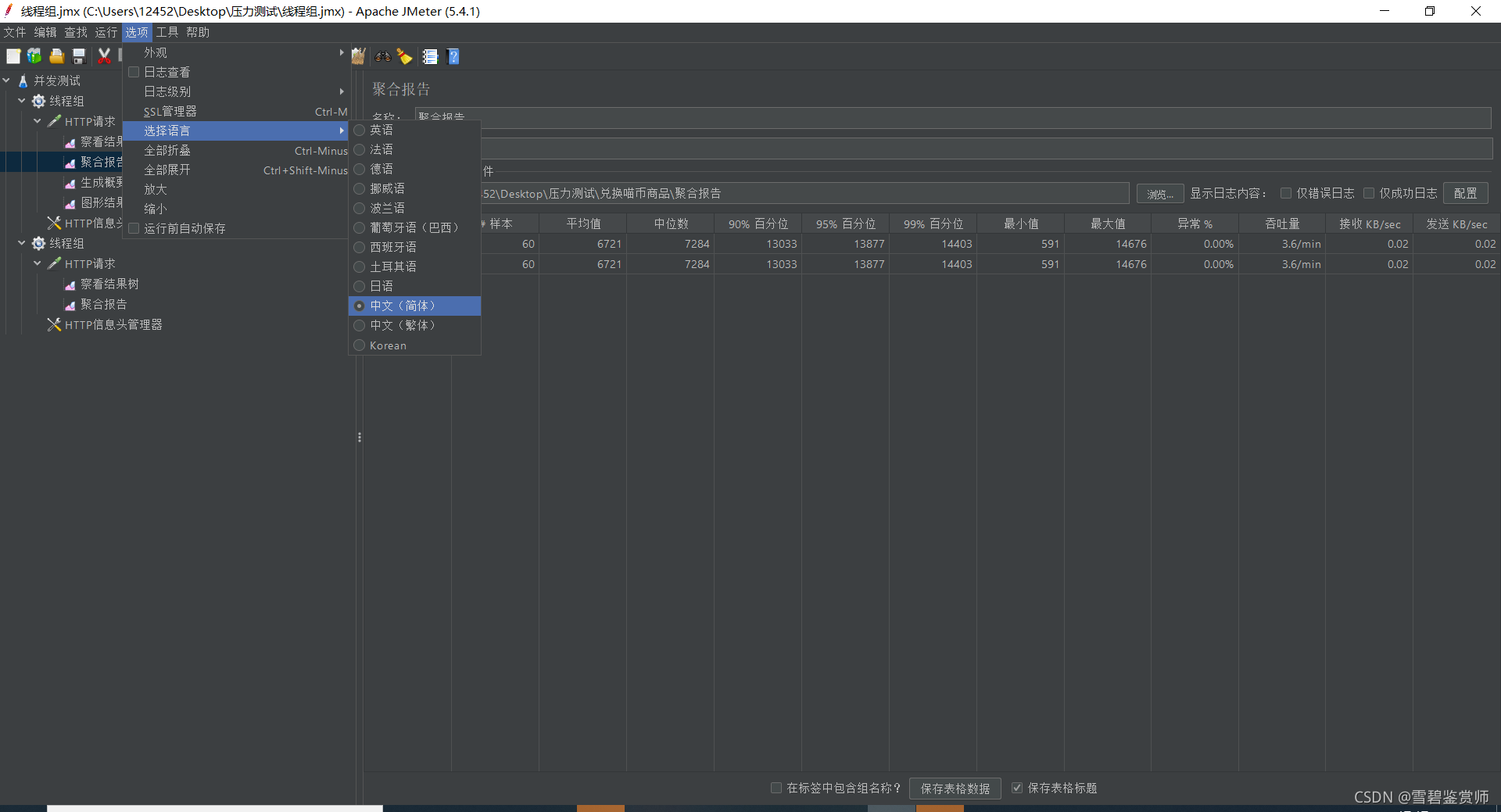Toggle 运行前自动保存 checkbox
Viewport: 1501px width, 812px height.
pos(134,228)
